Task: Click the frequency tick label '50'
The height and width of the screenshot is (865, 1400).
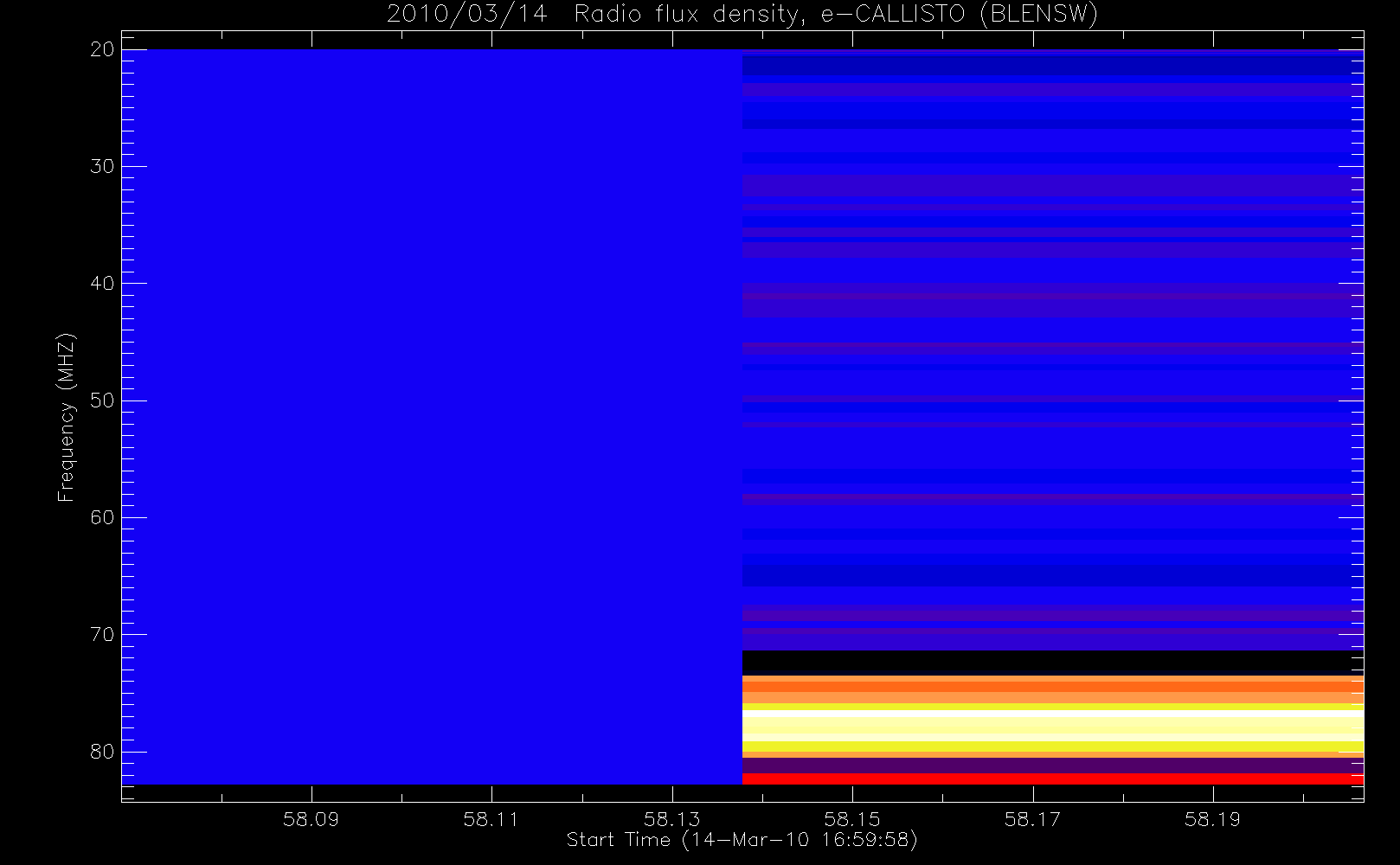Action: [102, 400]
